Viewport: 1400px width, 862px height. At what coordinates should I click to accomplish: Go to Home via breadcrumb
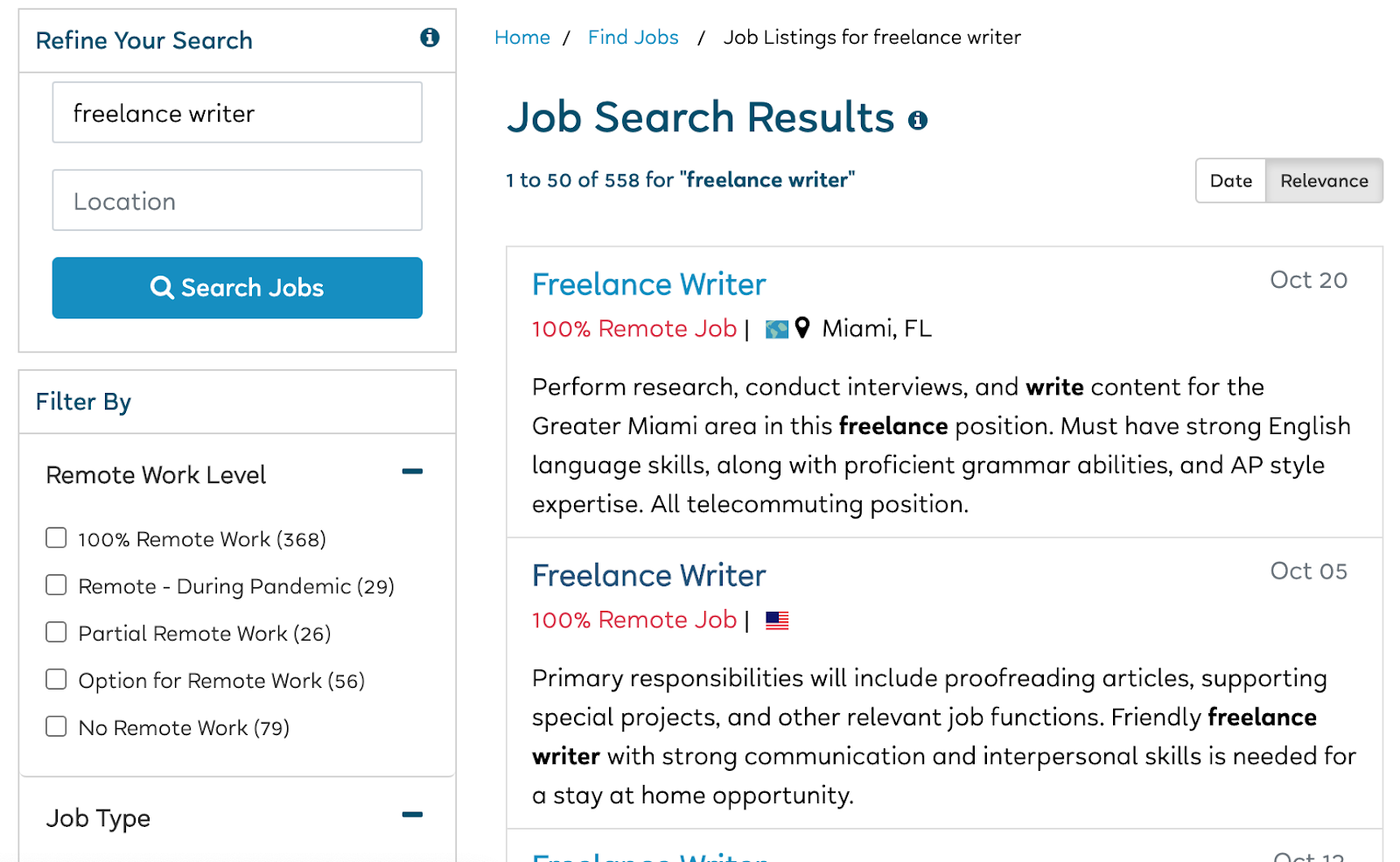click(521, 38)
